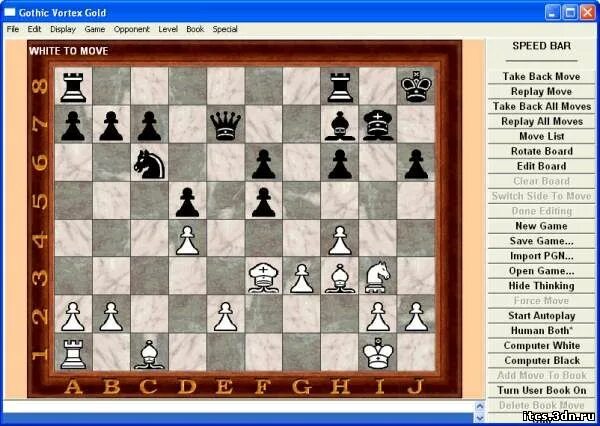Select Computer White mode
Viewport: 600px width, 426px height.
click(541, 346)
